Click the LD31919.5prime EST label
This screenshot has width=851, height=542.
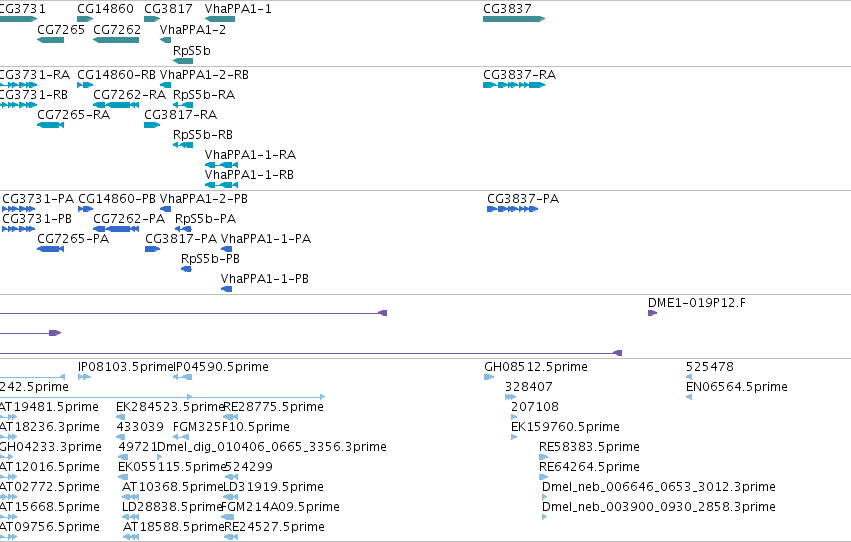[274, 487]
